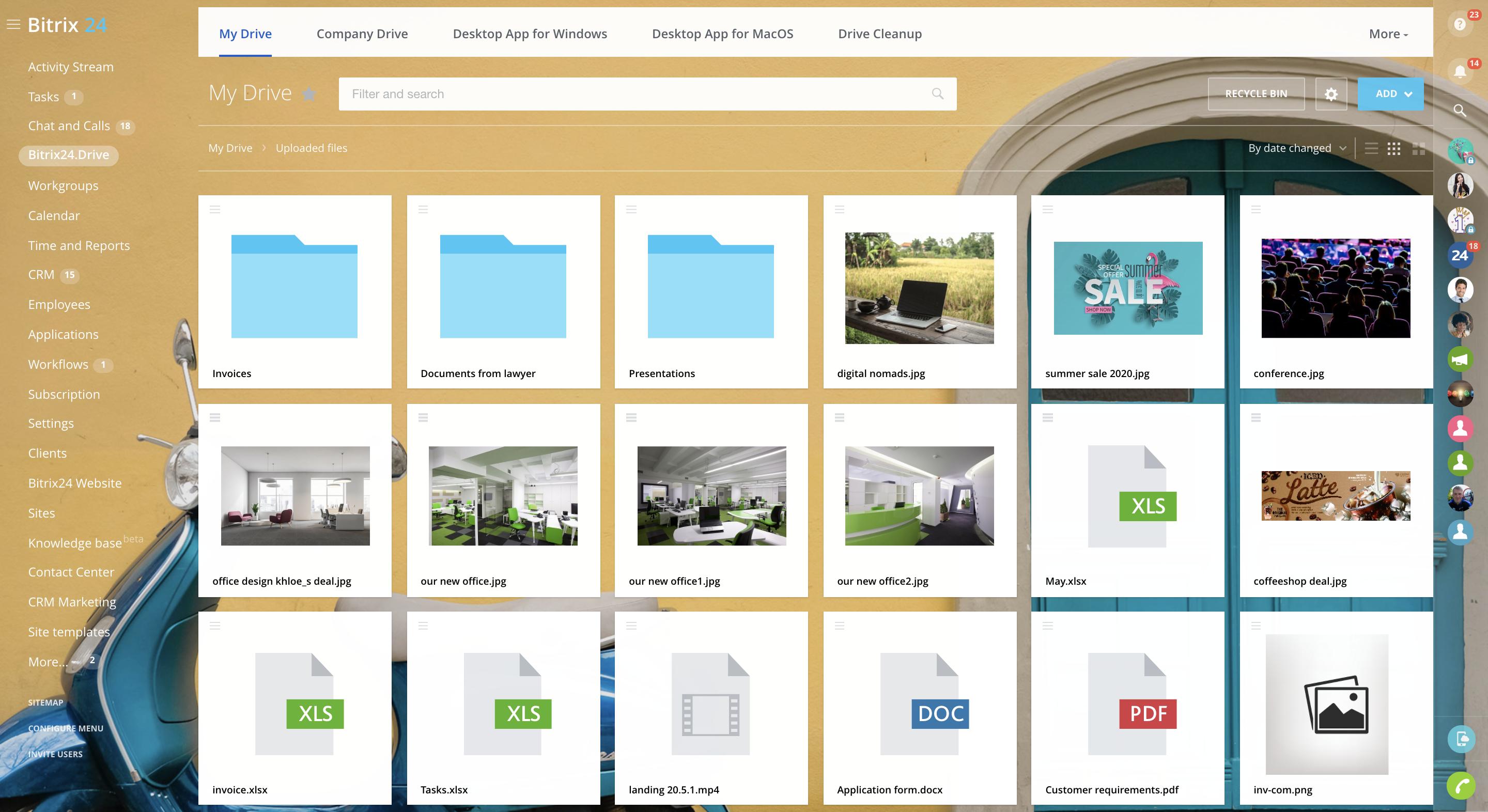The height and width of the screenshot is (812, 1488).
Task: Click the hamburger menu next to Bitrix24 logo
Action: [13, 25]
